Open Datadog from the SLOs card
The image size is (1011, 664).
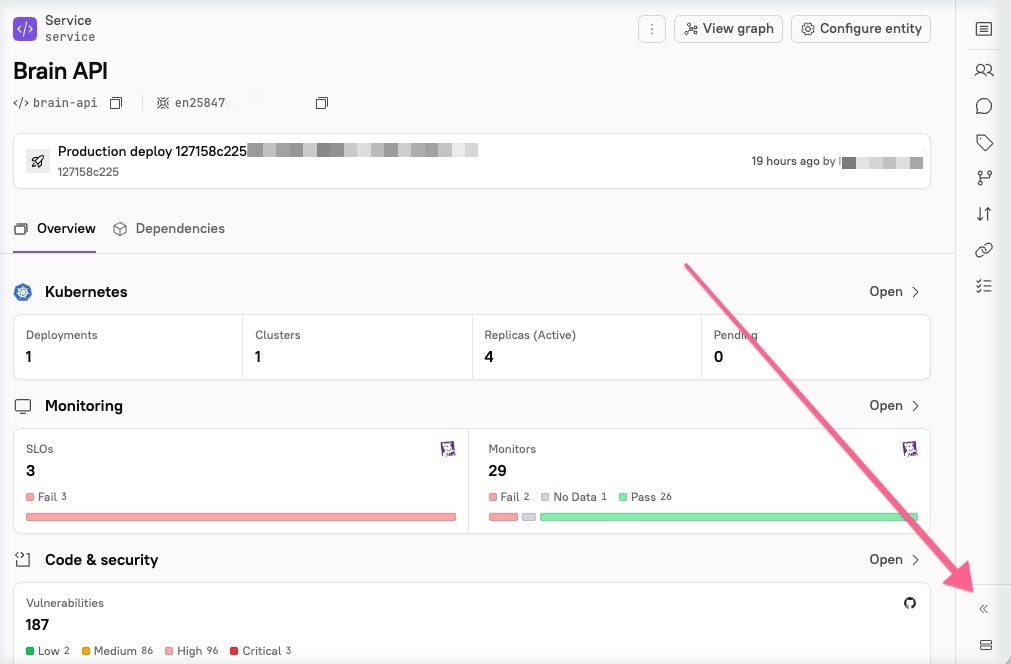coord(448,448)
